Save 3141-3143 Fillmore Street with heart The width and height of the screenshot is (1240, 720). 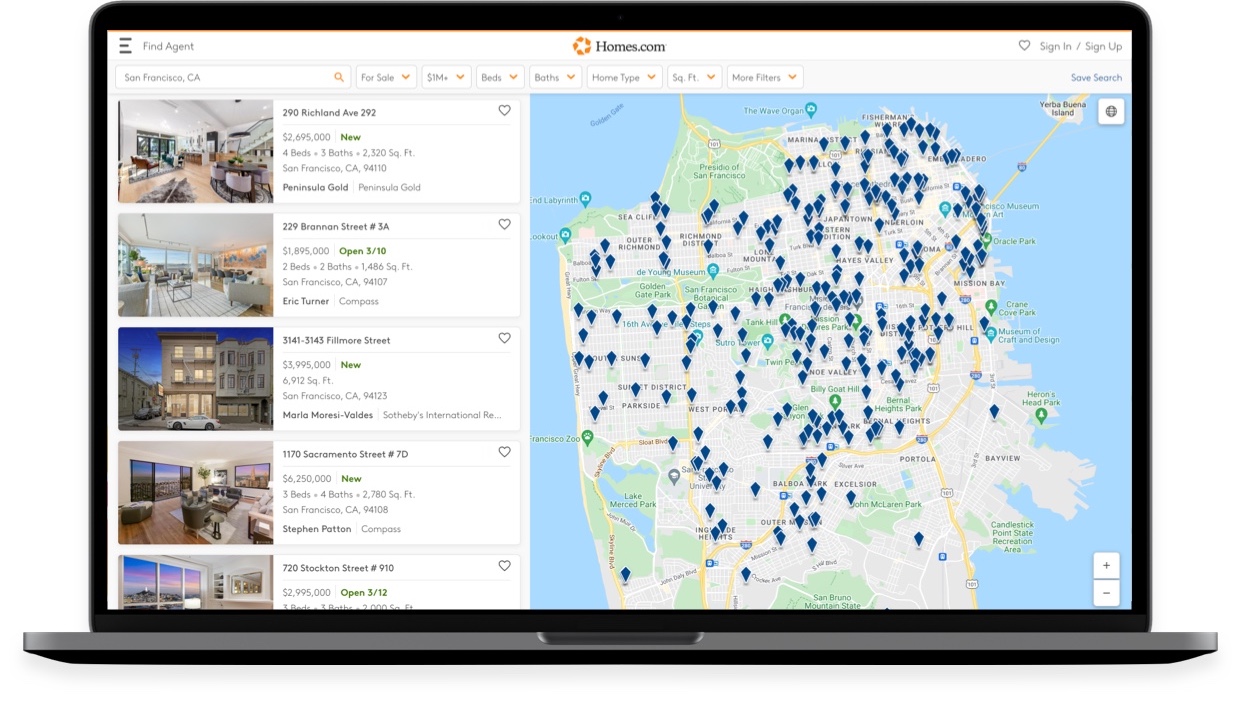pos(504,339)
